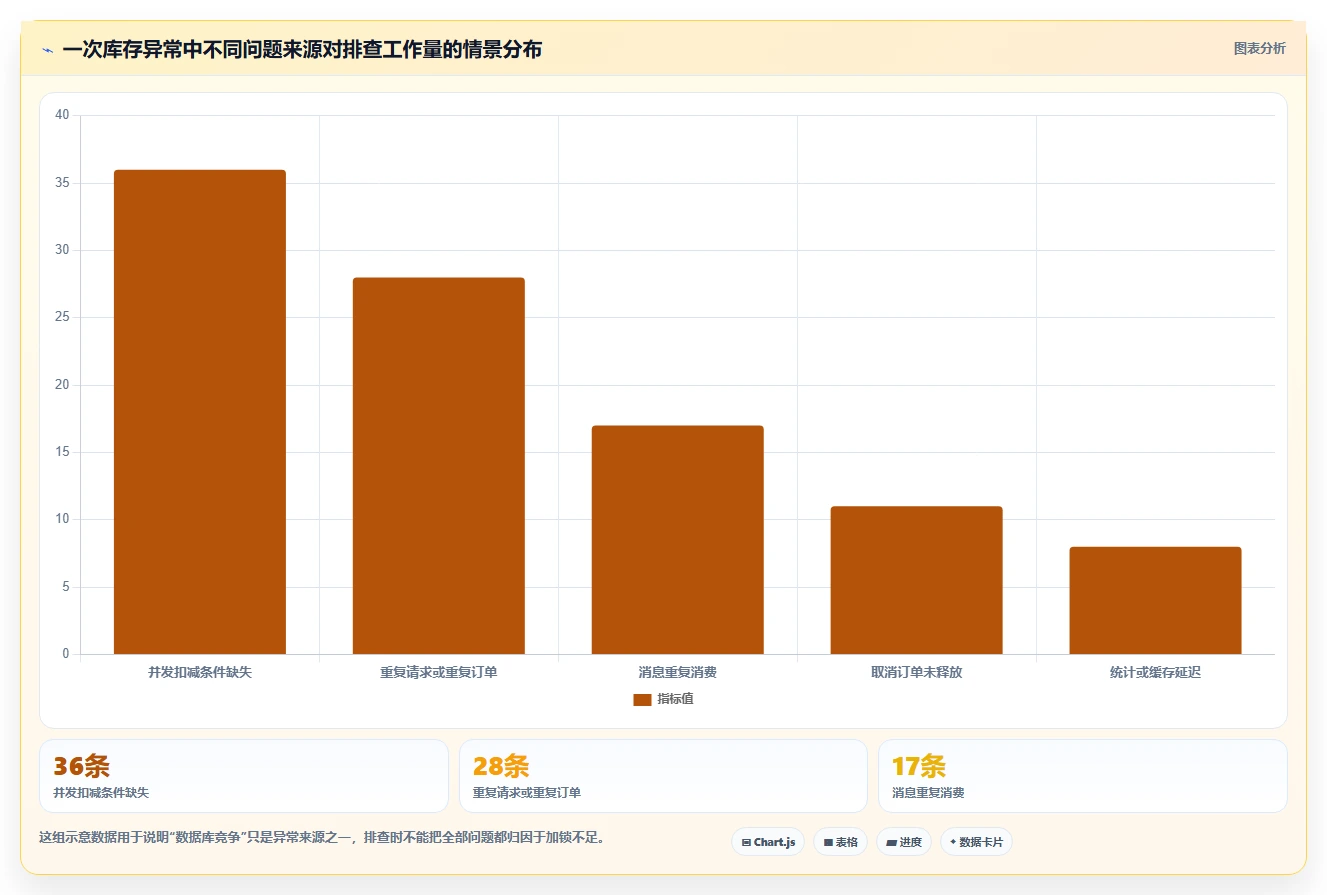Click the 28条 data card
The height and width of the screenshot is (895, 1327).
click(x=663, y=776)
